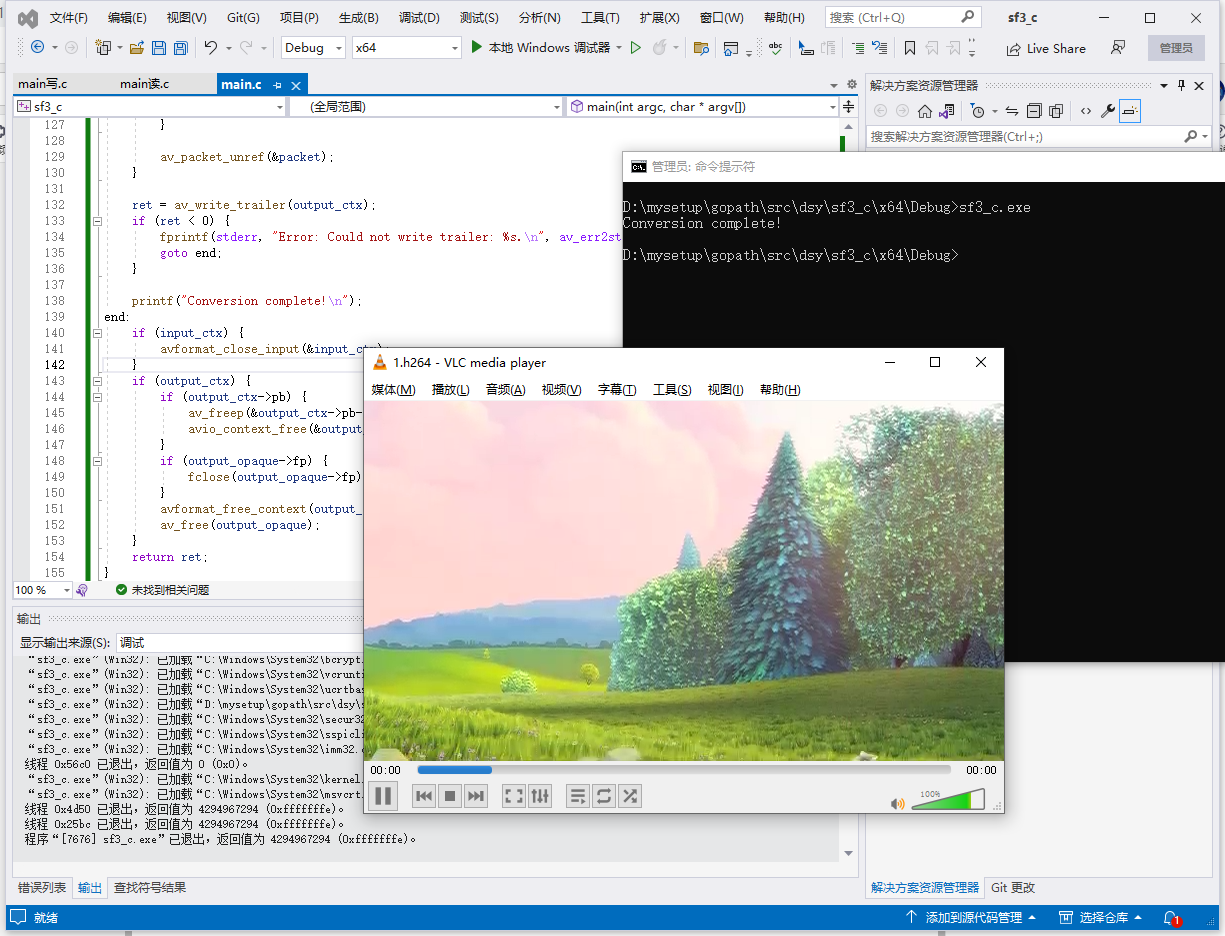Open Visual Studio 文件(F) menu

point(68,18)
